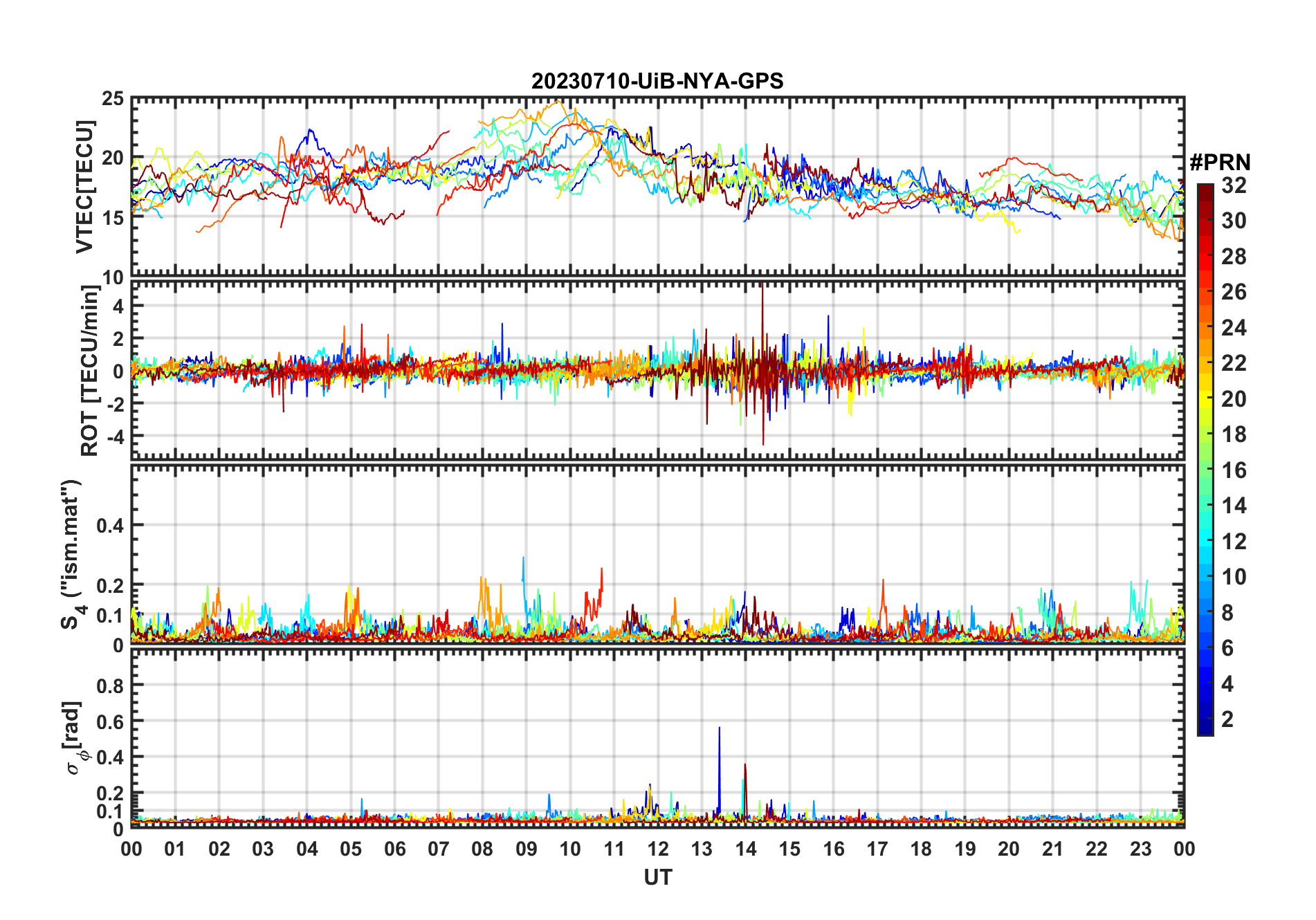The width and height of the screenshot is (1316, 920).
Task: Click the S4 ("ism.mat") y-axis label
Action: click(x=72, y=554)
